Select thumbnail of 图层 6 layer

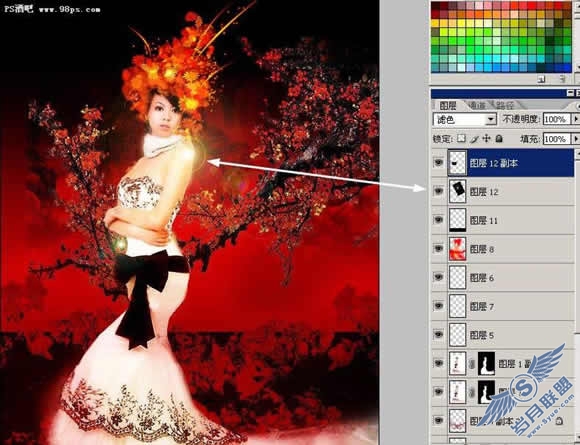(457, 277)
